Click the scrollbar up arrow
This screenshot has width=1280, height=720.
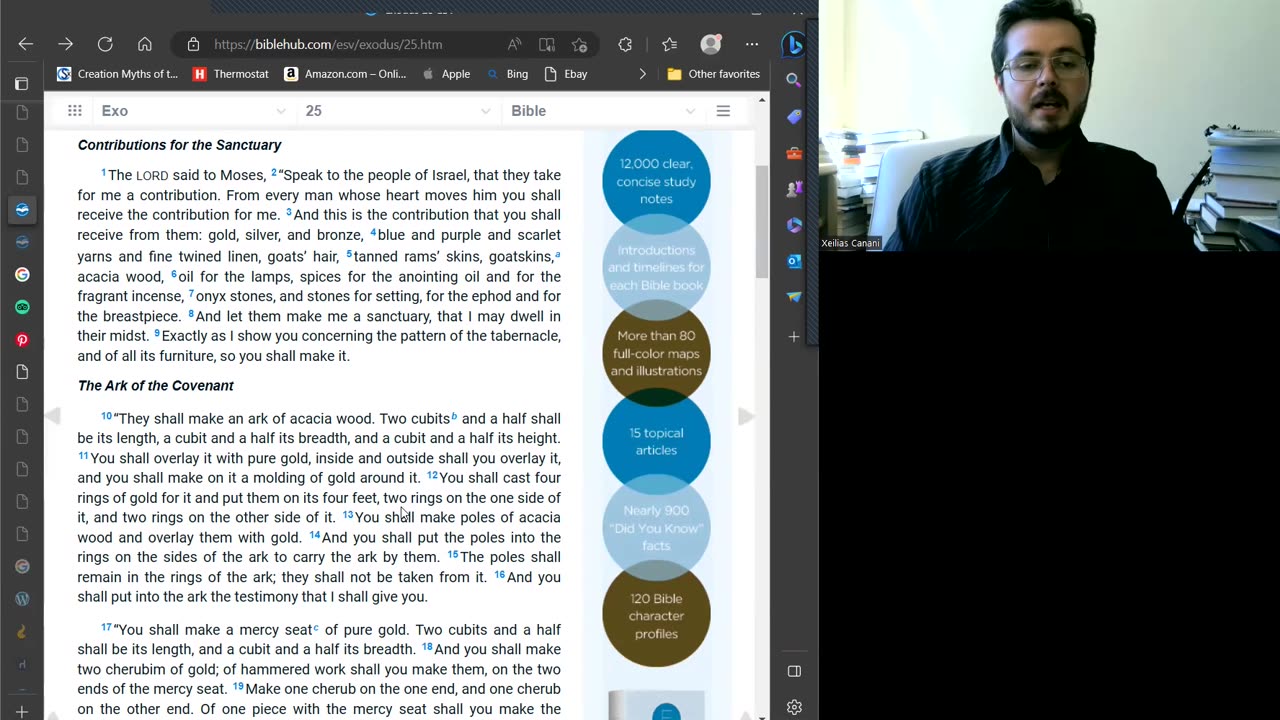click(x=762, y=100)
